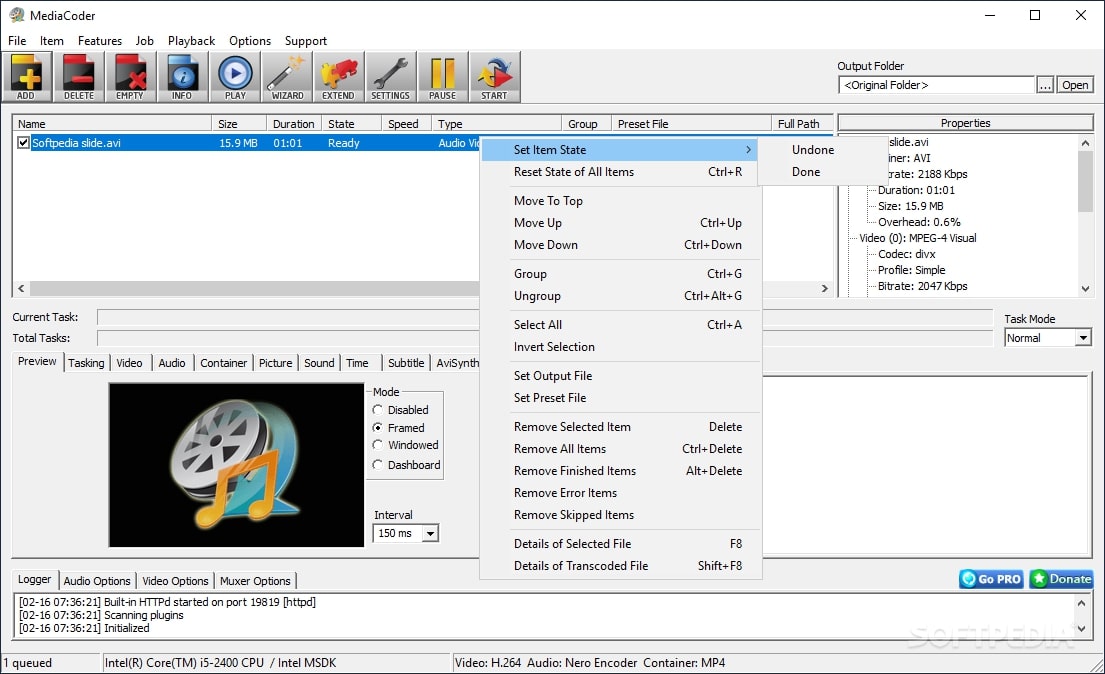
Task: Click the Output Folder input field
Action: pos(937,85)
